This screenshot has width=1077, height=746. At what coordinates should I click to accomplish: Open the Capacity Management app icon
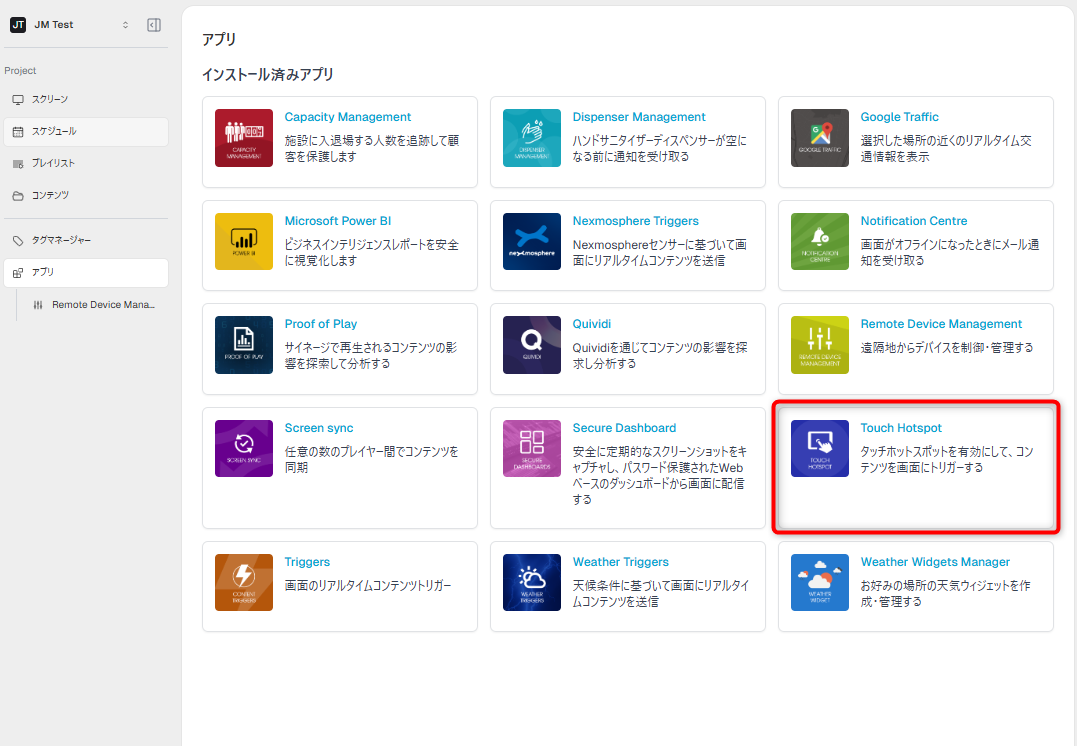244,138
